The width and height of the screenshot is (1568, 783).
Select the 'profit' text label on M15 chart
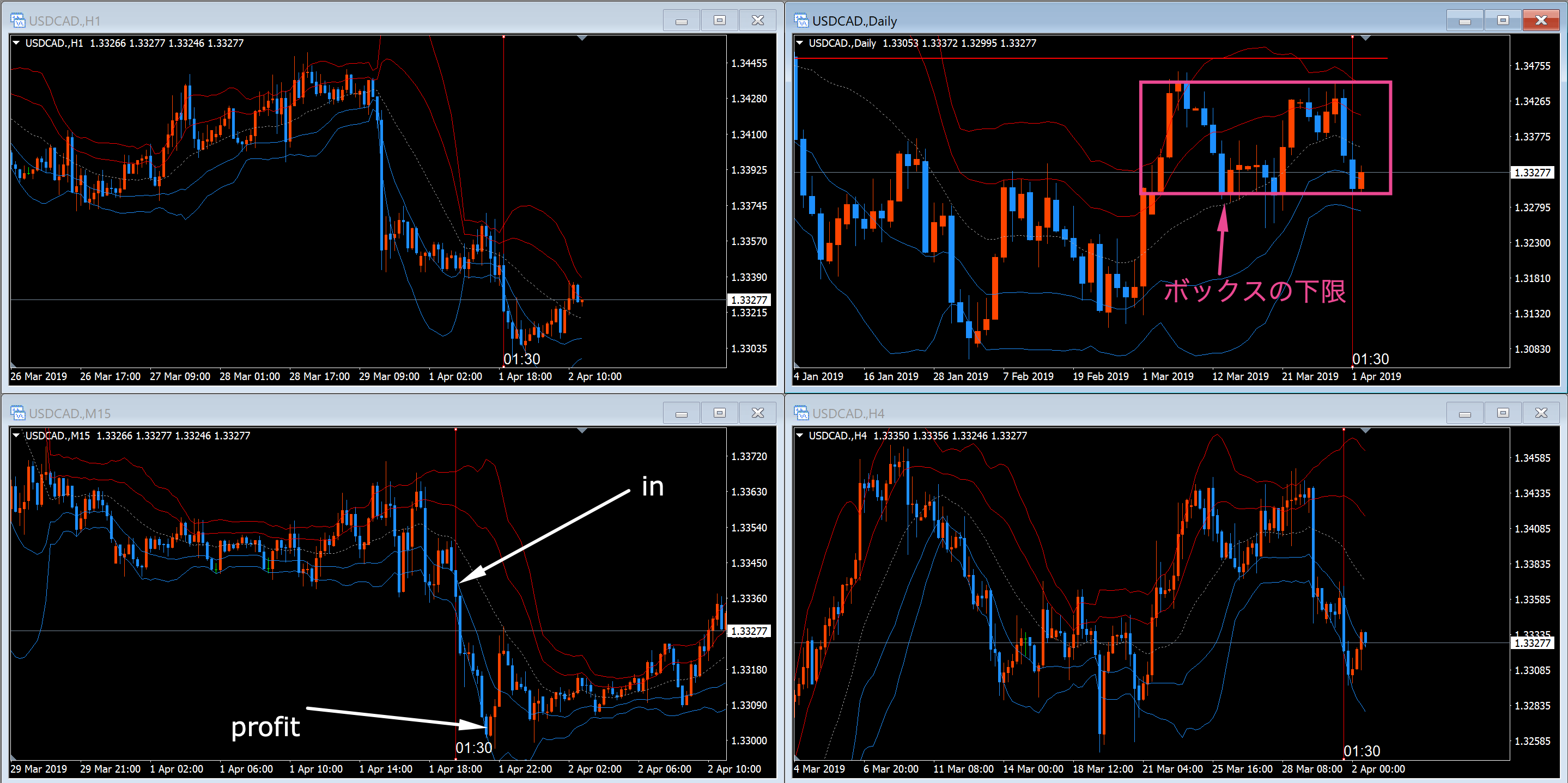[x=265, y=727]
